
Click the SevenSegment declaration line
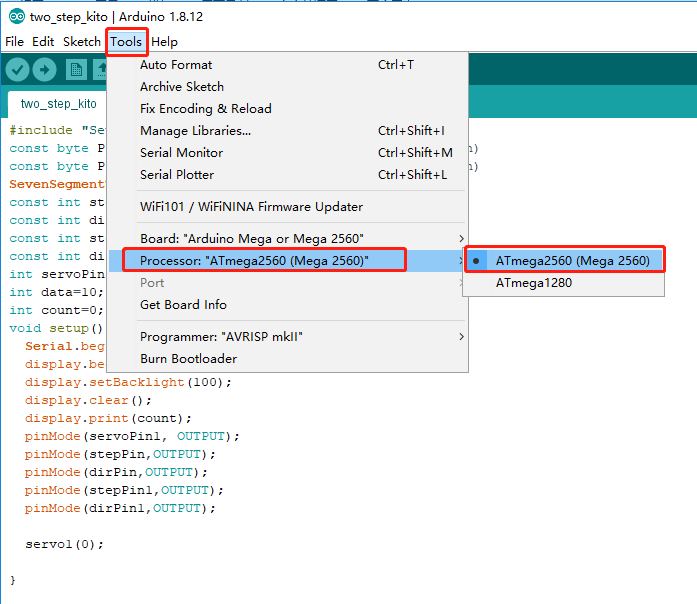pos(57,184)
